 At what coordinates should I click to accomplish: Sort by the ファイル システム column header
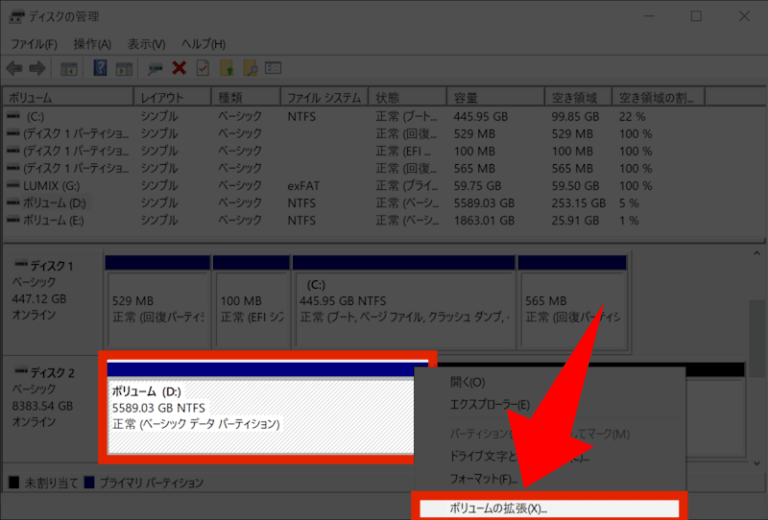click(x=325, y=97)
